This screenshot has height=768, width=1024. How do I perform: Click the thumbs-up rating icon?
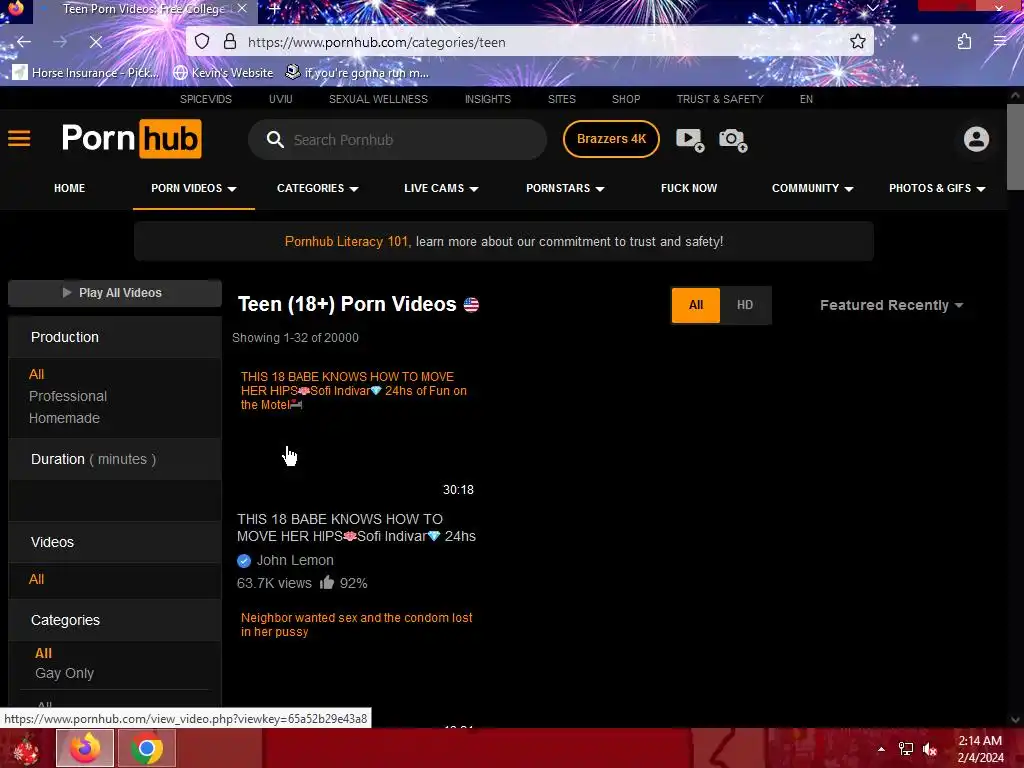(x=327, y=583)
